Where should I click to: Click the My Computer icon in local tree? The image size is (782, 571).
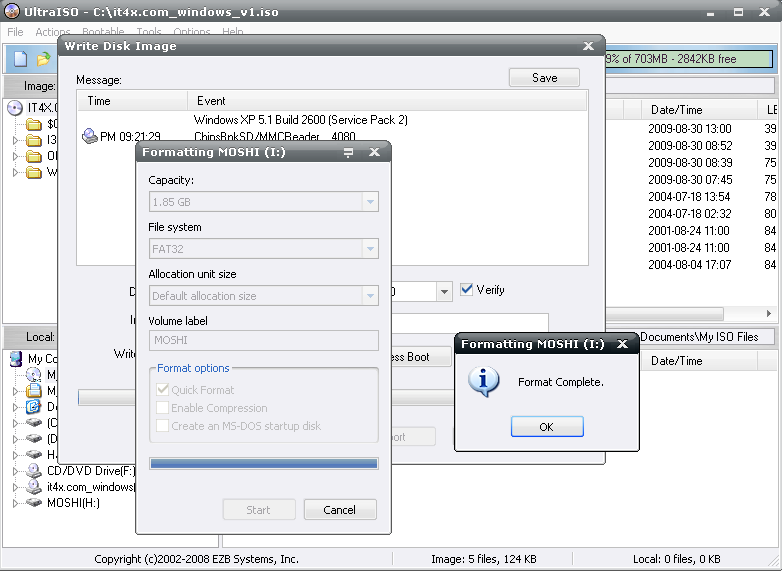[x=16, y=359]
